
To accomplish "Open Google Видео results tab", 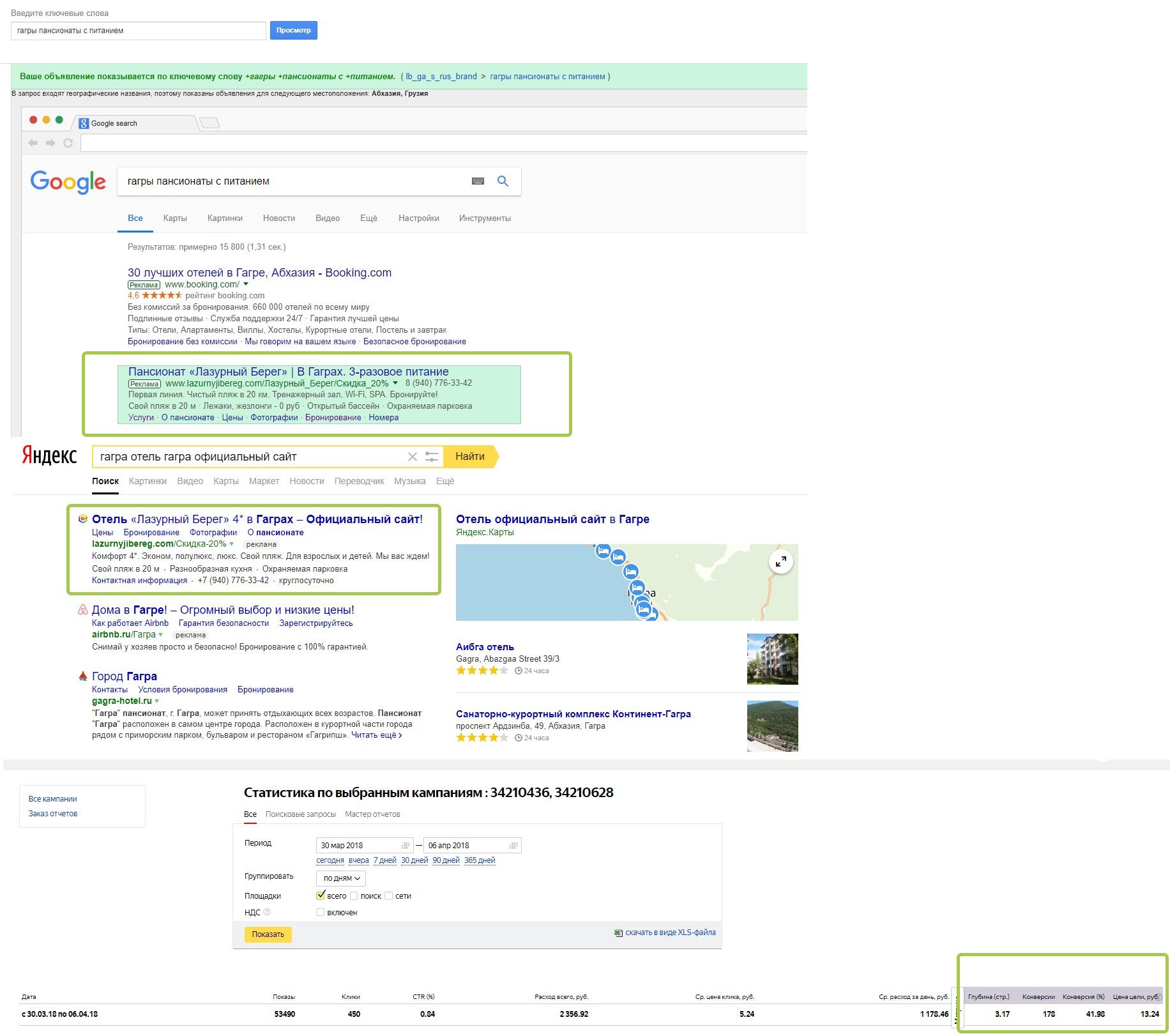I will click(328, 218).
